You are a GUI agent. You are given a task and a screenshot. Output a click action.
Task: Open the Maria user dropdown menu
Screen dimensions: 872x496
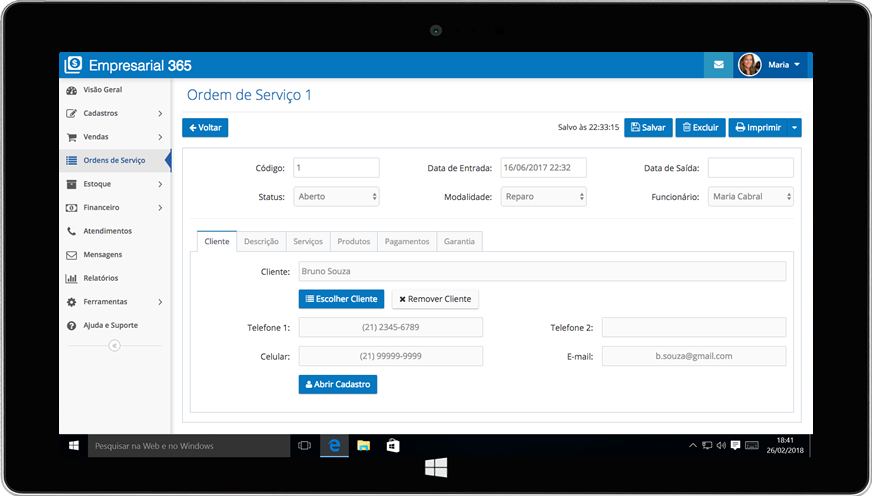point(784,65)
